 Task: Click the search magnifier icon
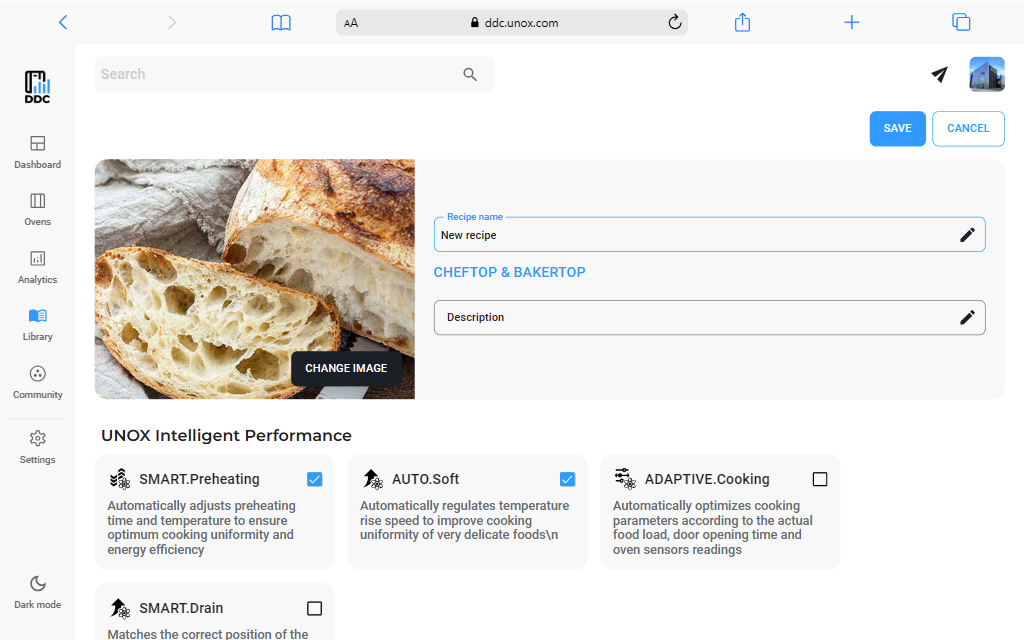pos(470,75)
